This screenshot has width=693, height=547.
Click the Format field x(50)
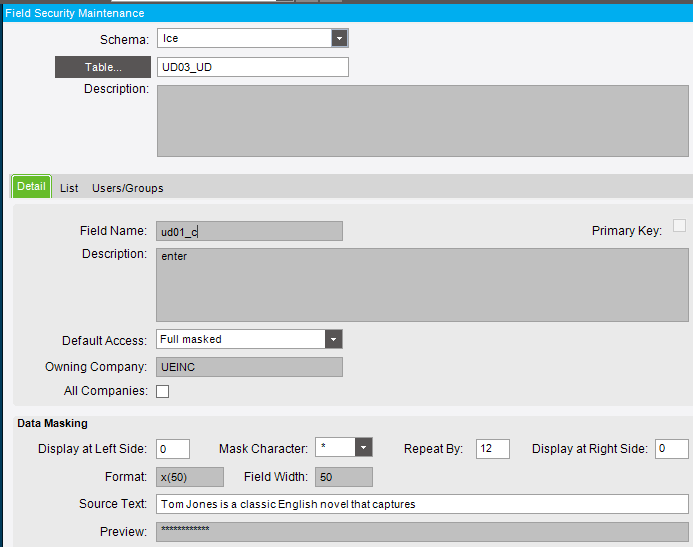pyautogui.click(x=190, y=477)
